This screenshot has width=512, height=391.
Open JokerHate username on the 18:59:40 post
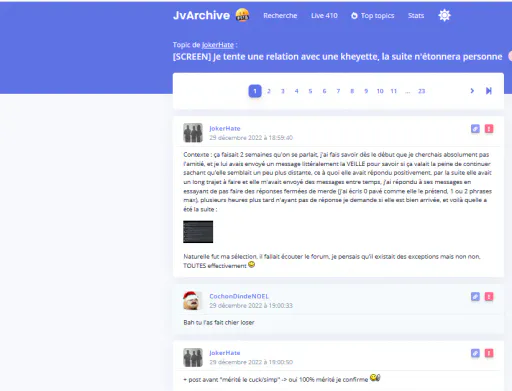(225, 128)
